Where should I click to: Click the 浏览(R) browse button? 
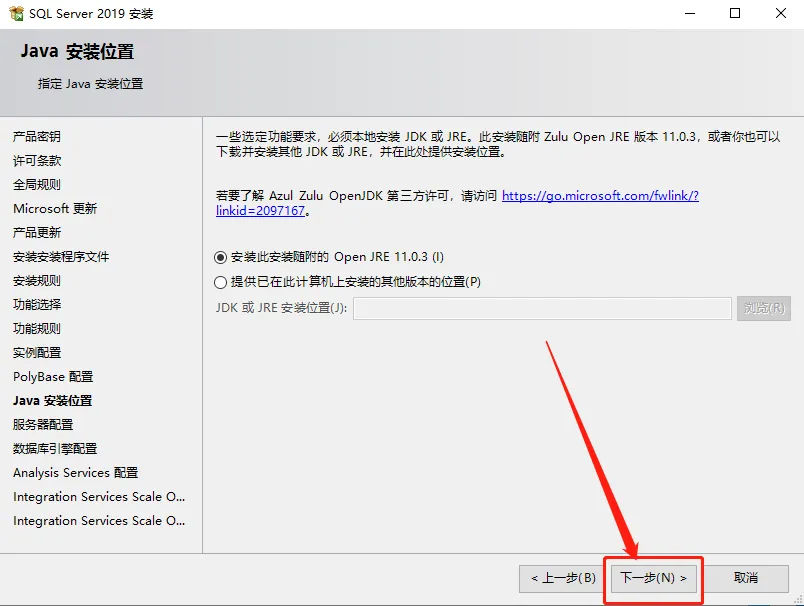(x=763, y=308)
